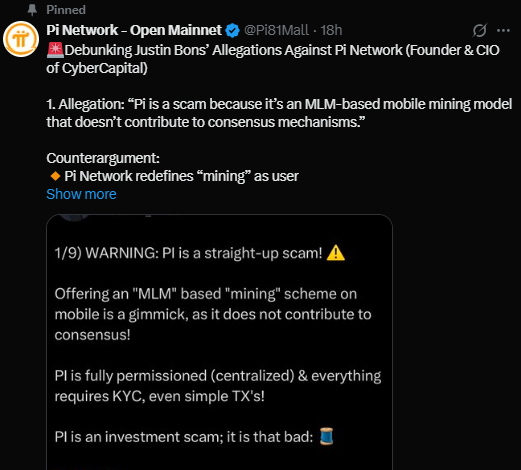Image resolution: width=521 pixels, height=470 pixels.
Task: Open the @Pi81Mall handle link
Action: click(276, 30)
